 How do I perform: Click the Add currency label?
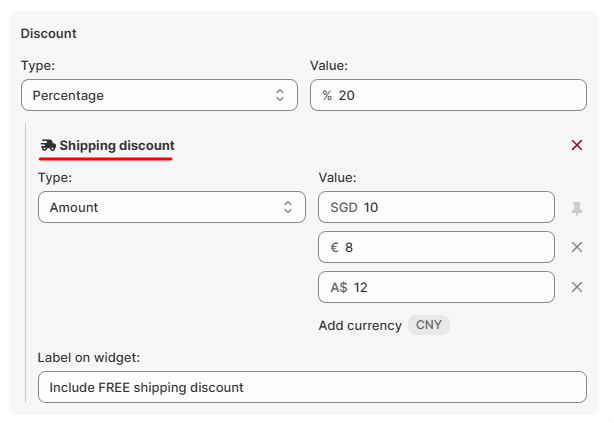point(360,325)
